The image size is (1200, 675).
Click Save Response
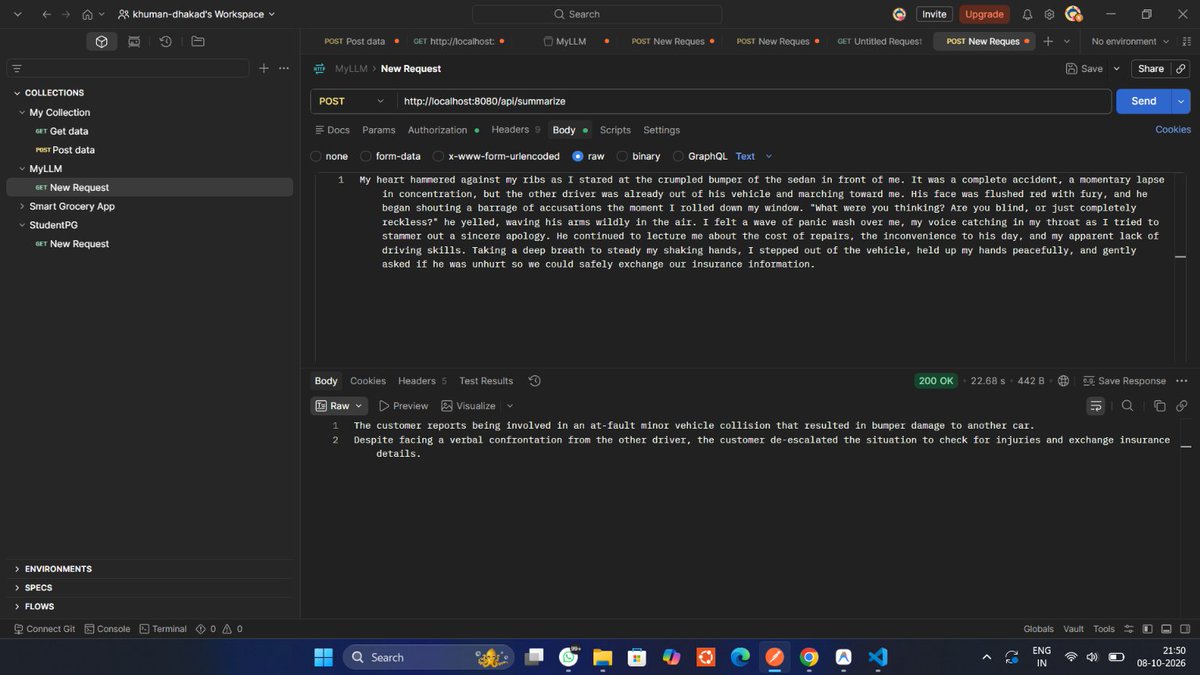pos(1124,381)
